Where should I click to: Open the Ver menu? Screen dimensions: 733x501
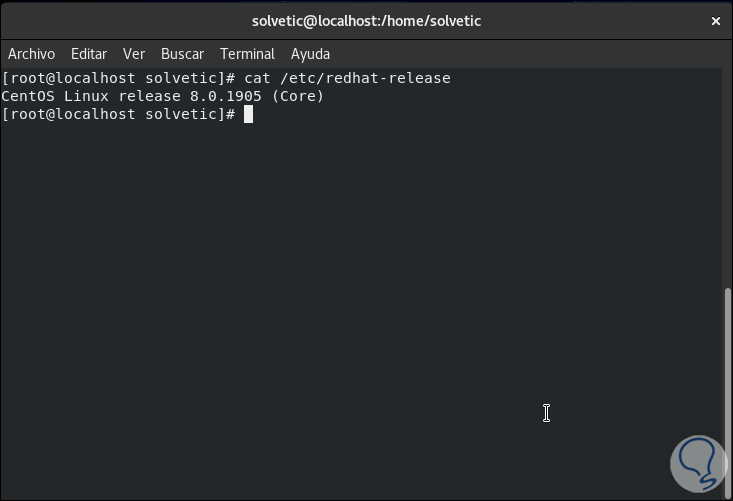[134, 54]
